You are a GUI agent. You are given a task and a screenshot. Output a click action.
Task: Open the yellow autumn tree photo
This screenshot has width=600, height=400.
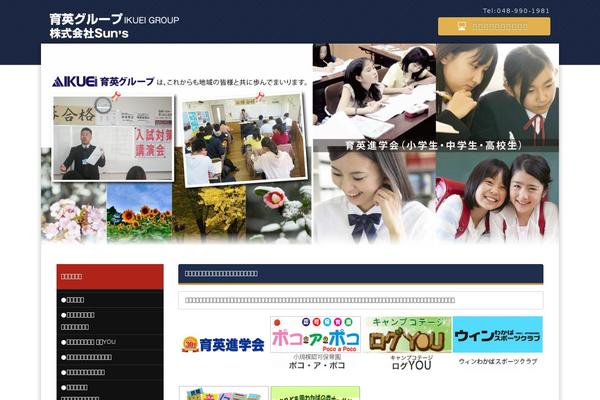[209, 213]
